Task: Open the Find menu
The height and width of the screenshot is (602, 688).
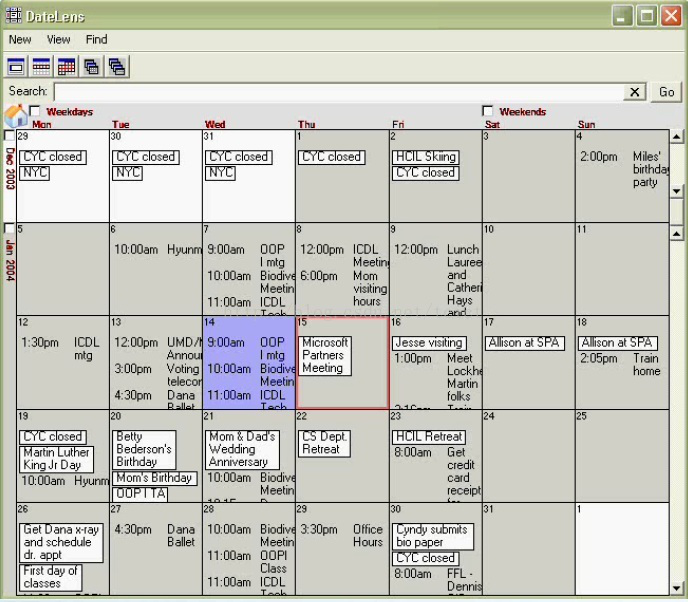Action: [96, 40]
